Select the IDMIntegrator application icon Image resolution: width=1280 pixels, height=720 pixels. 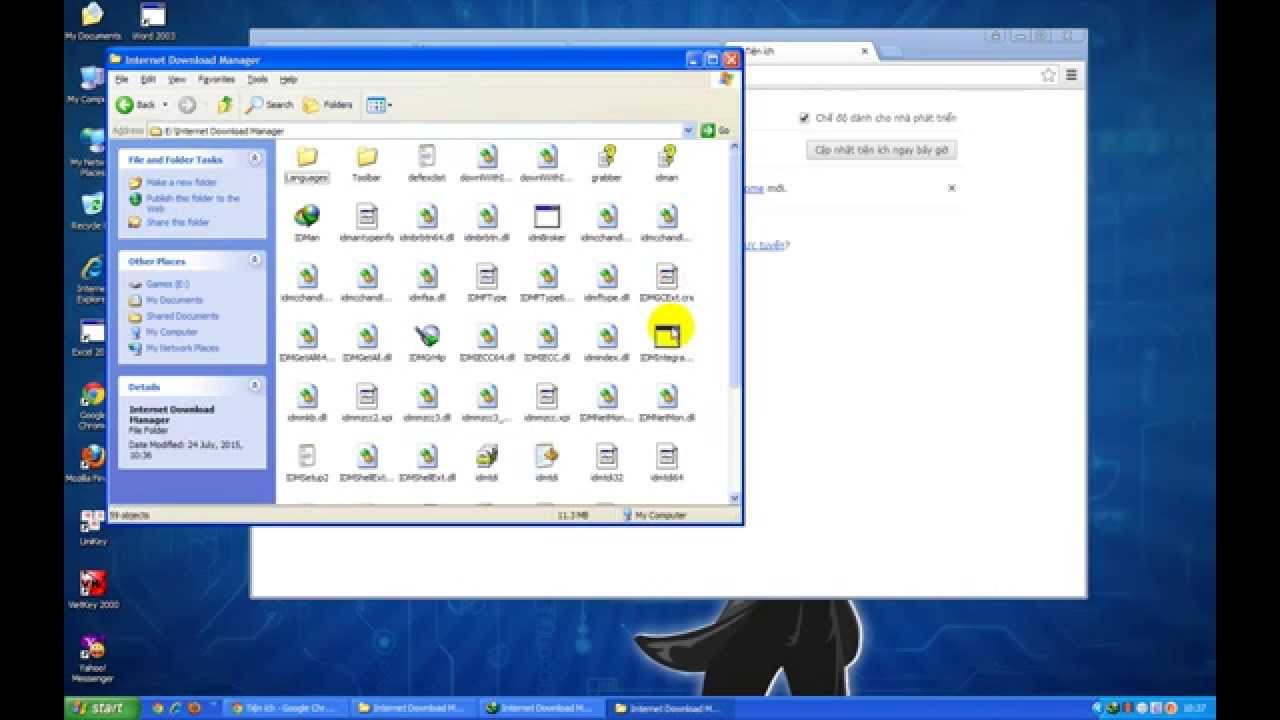coord(667,336)
